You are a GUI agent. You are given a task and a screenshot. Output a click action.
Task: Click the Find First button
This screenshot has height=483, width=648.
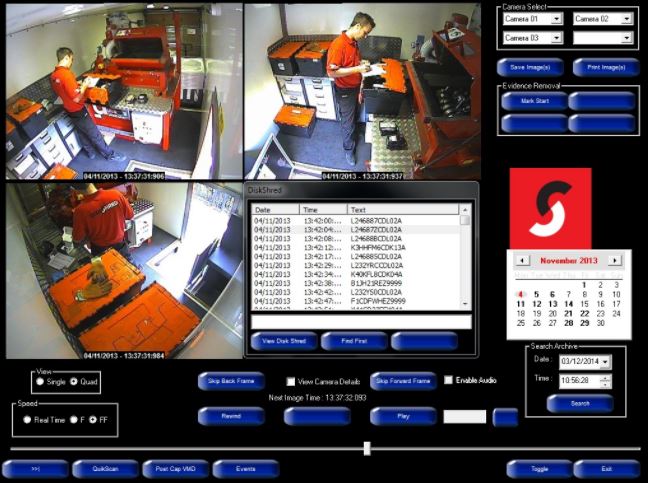[354, 341]
